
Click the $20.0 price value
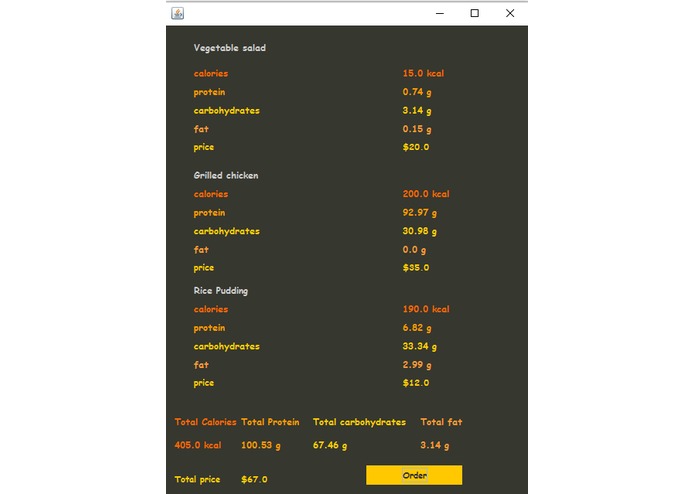[x=416, y=147]
